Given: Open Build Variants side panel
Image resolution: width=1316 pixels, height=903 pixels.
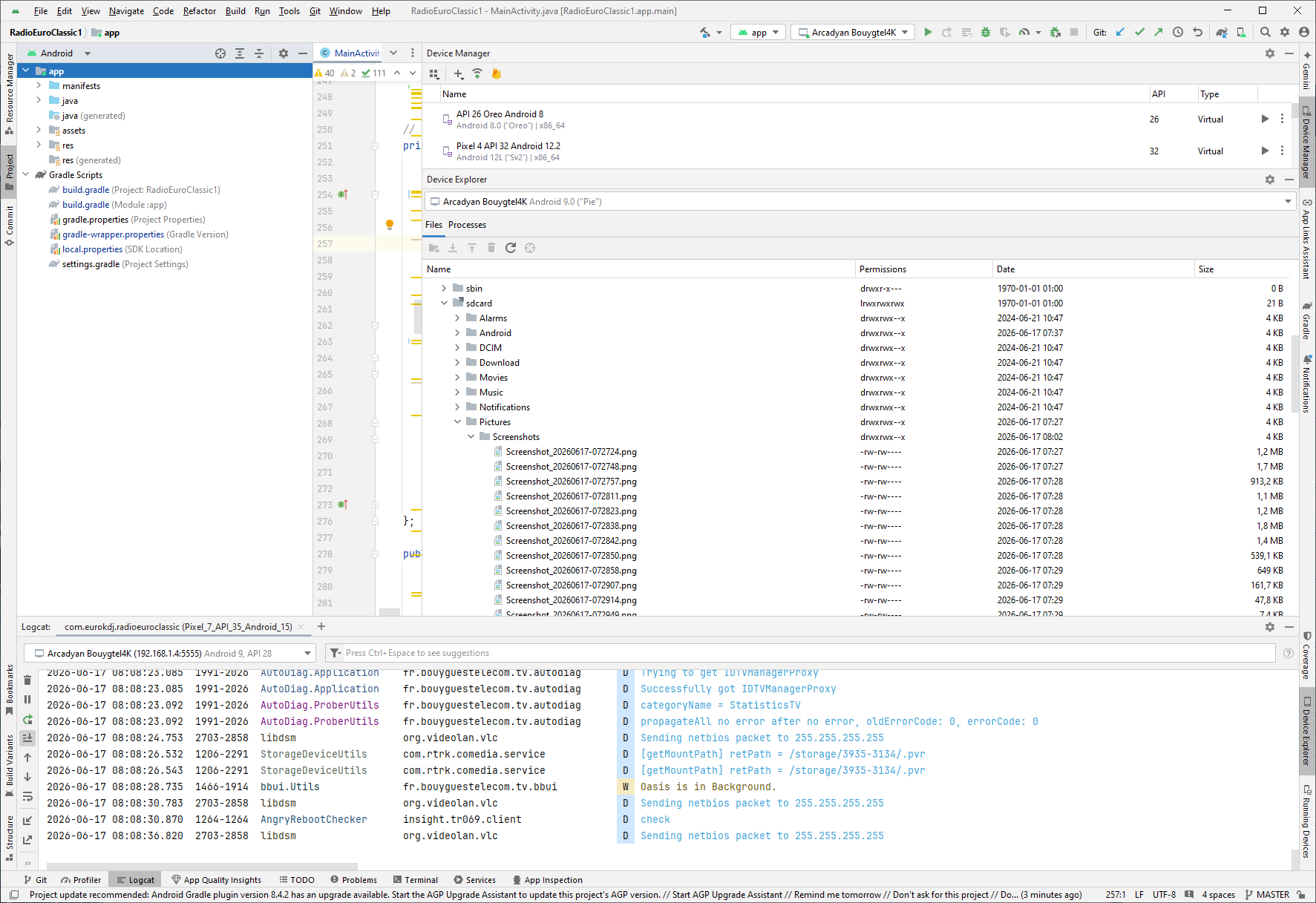Looking at the screenshot, I should point(9,766).
